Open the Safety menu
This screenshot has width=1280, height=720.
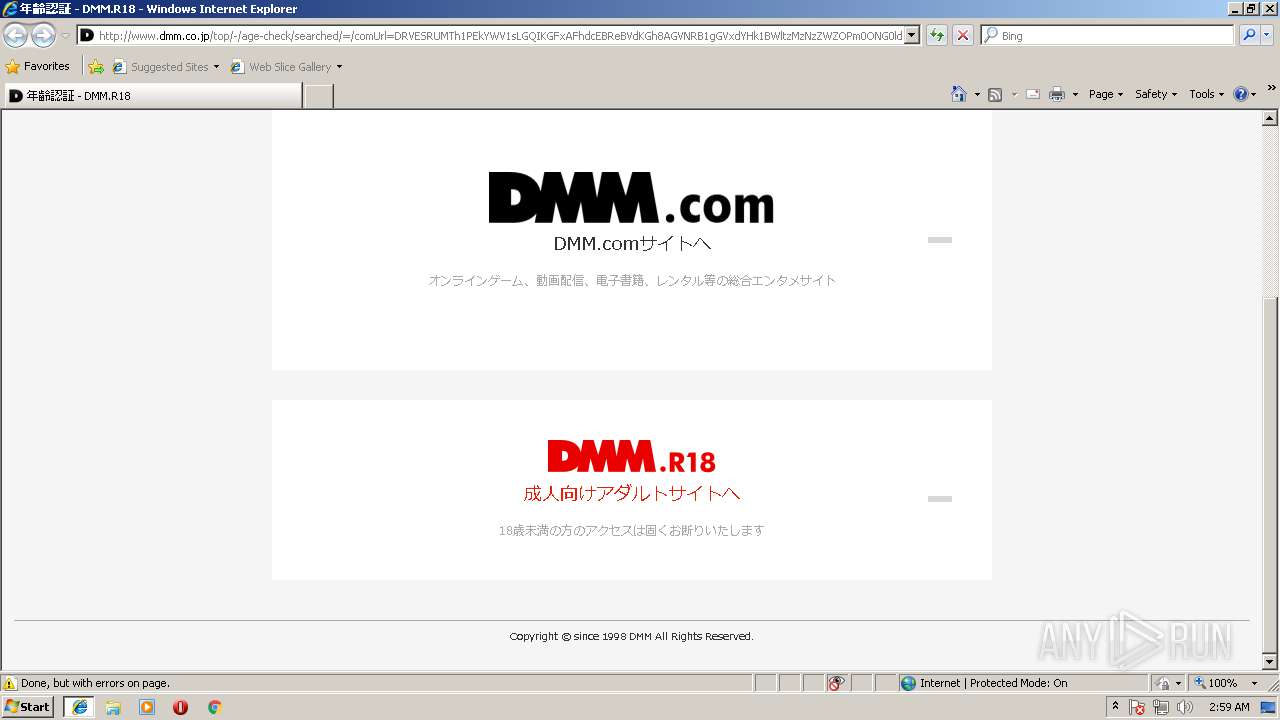[x=1155, y=94]
